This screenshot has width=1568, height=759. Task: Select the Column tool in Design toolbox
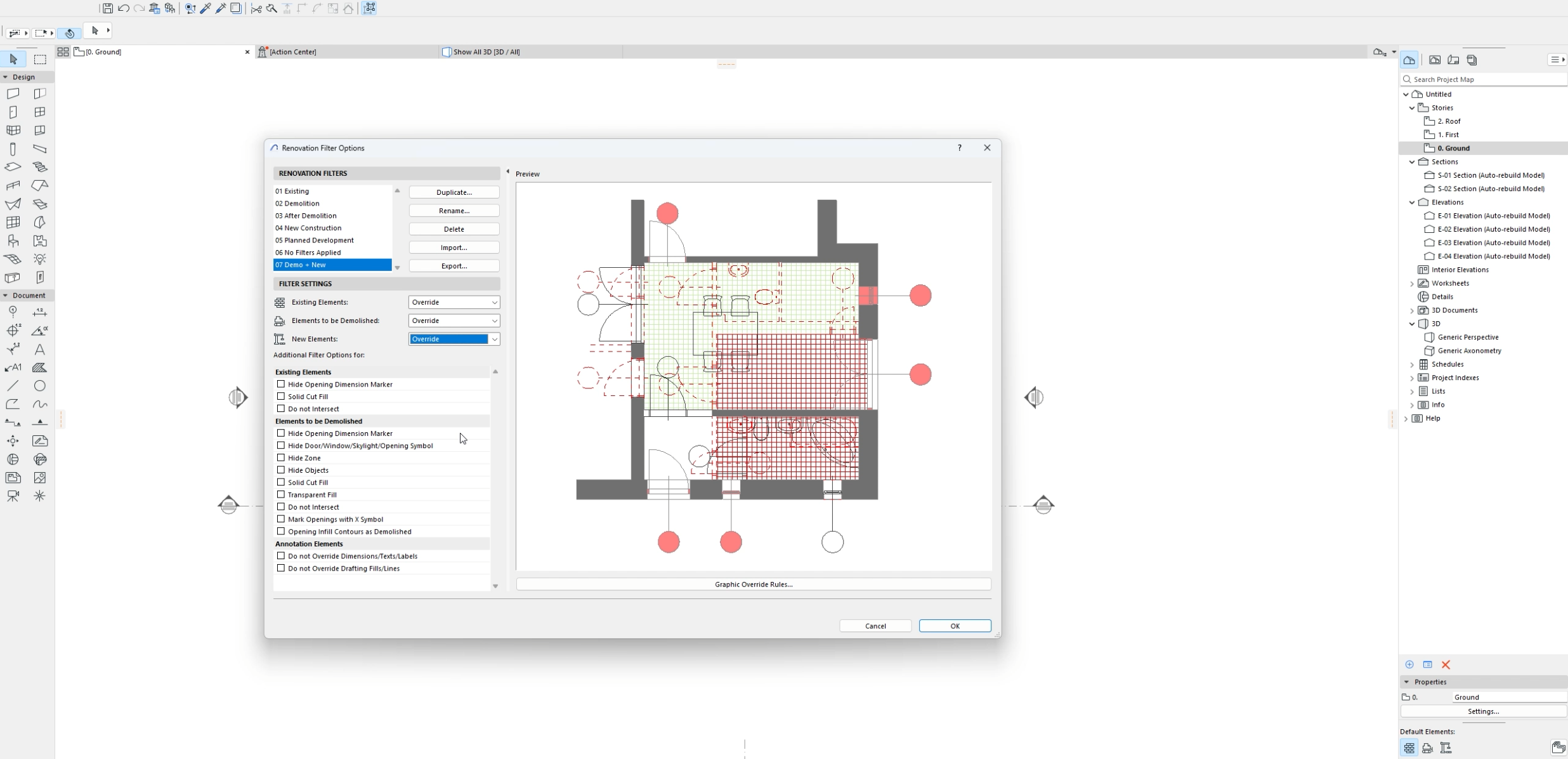coord(13,149)
